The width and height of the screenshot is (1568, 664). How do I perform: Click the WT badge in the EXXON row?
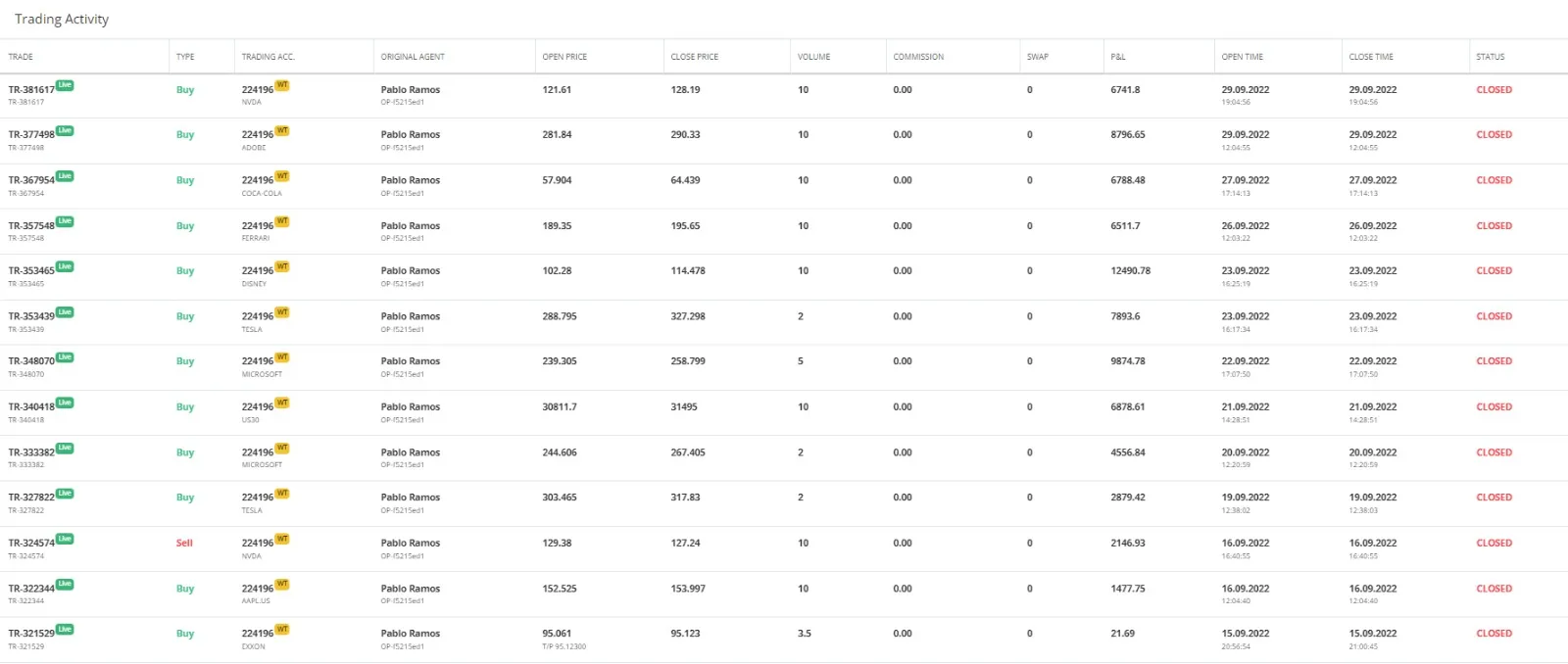click(282, 630)
